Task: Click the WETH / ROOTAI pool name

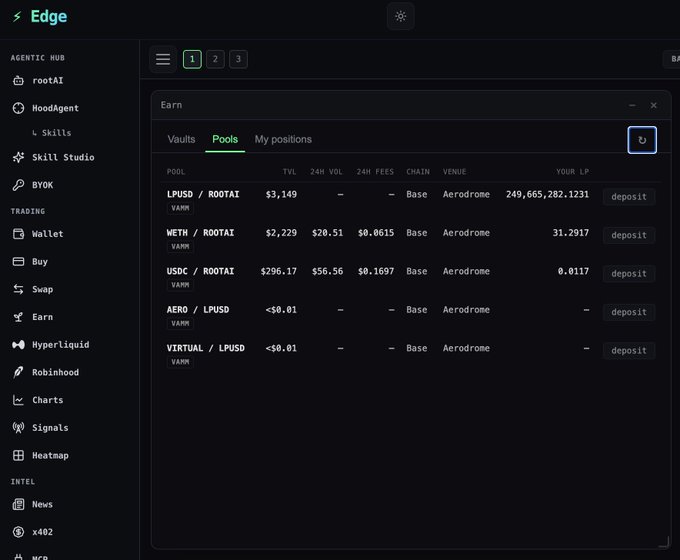Action: pyautogui.click(x=200, y=233)
